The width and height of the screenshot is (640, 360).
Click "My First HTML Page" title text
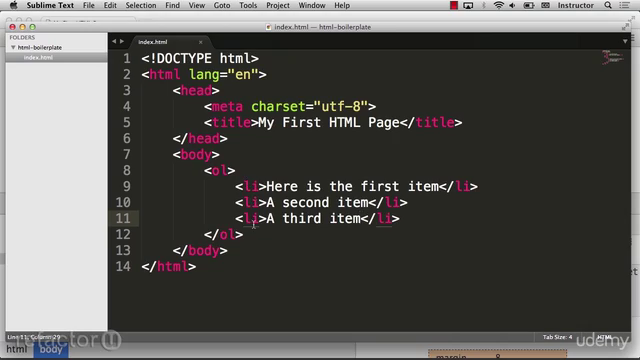click(x=329, y=122)
